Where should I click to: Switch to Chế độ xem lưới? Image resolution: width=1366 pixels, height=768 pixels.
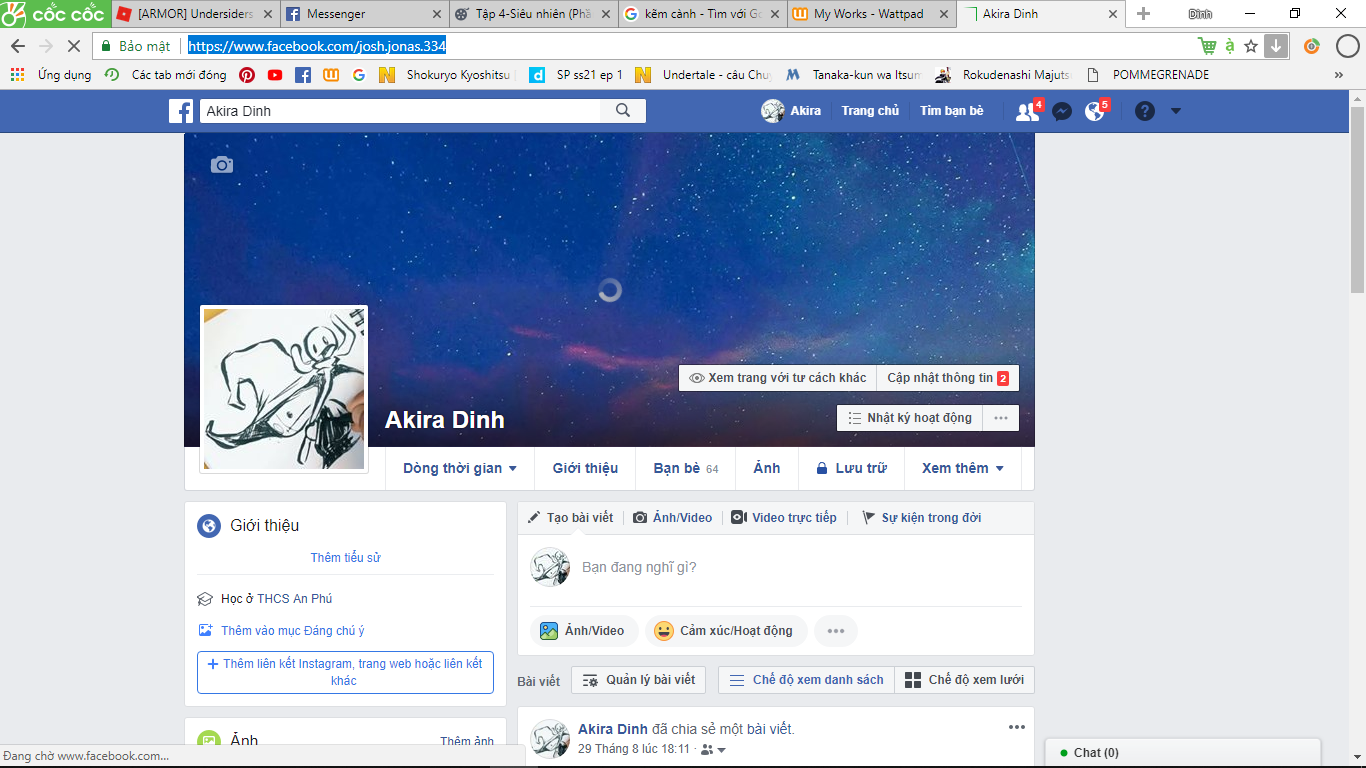pos(964,680)
